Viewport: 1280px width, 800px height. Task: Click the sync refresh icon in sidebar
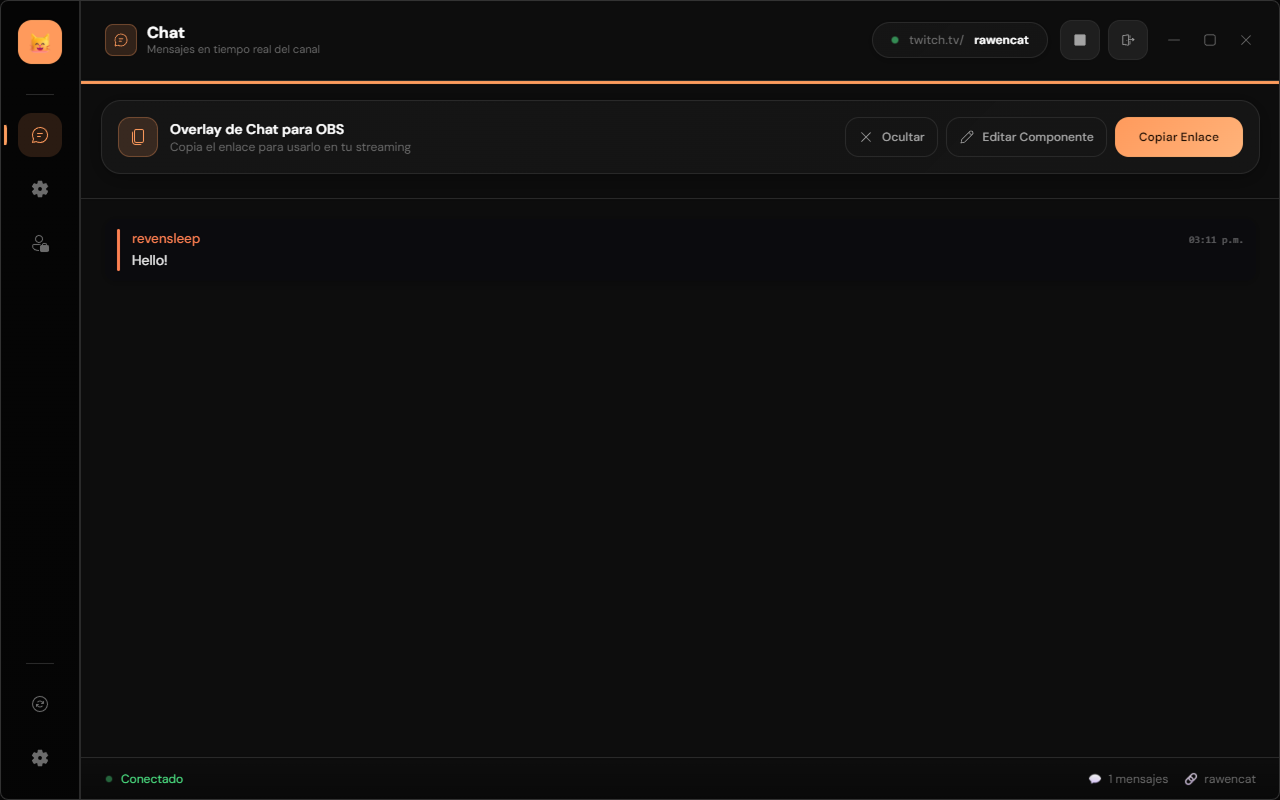pyautogui.click(x=40, y=704)
